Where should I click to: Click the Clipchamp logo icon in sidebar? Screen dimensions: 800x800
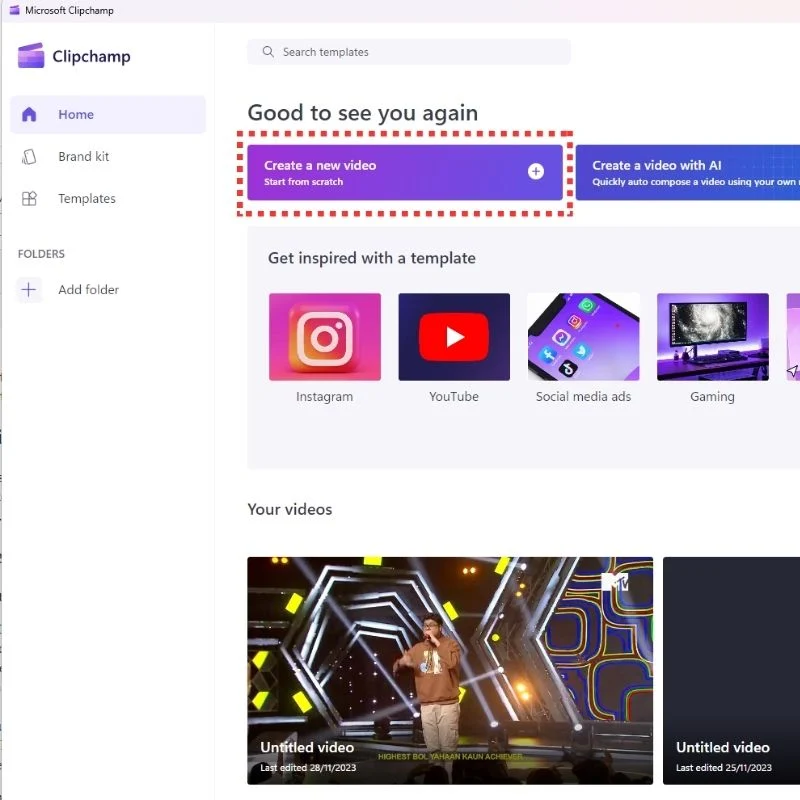coord(31,55)
